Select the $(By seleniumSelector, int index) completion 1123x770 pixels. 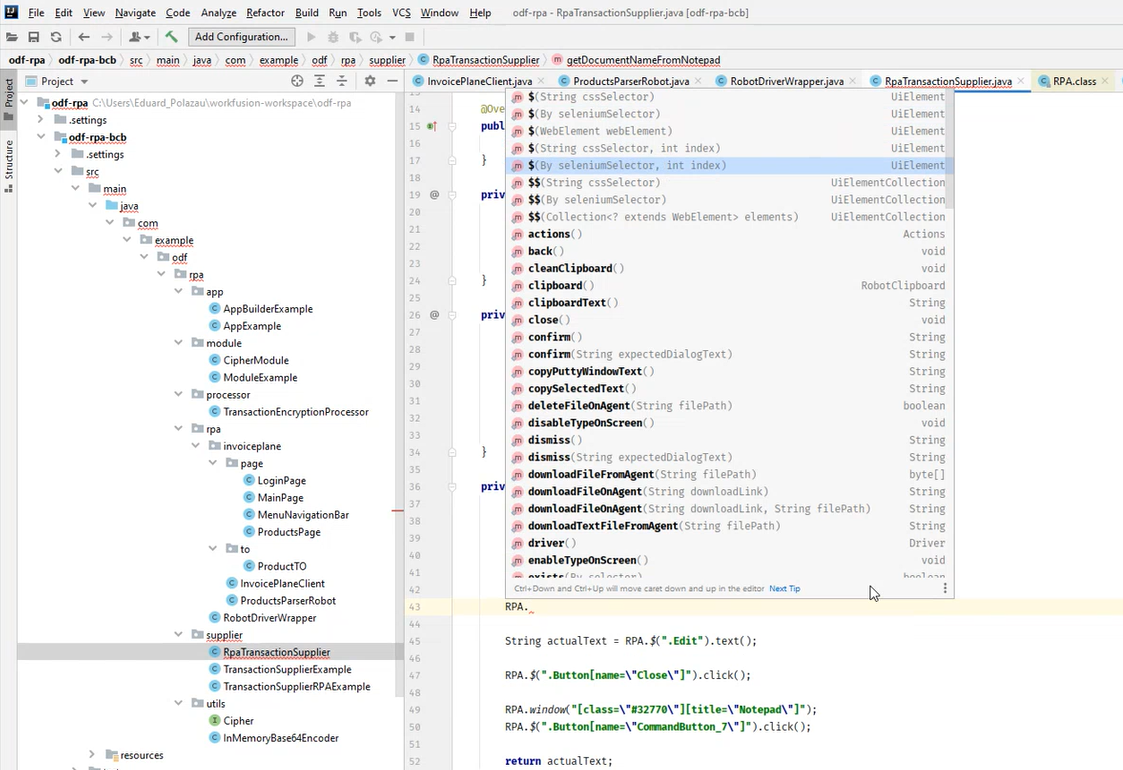tap(728, 165)
